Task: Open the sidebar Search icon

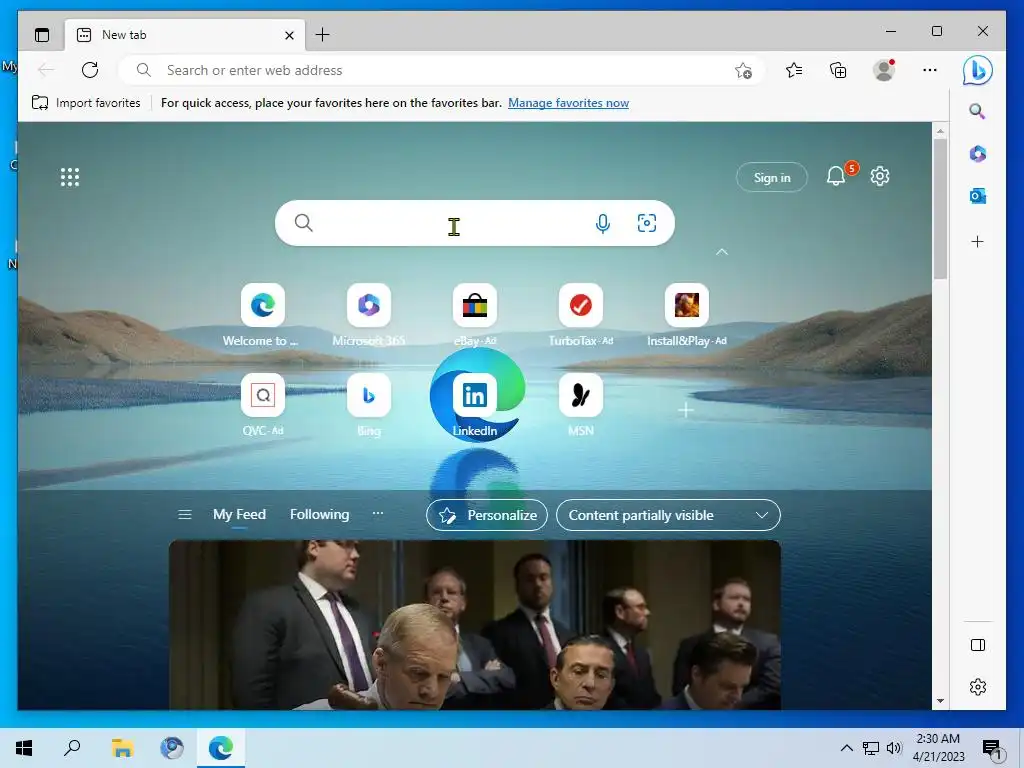Action: click(x=977, y=111)
